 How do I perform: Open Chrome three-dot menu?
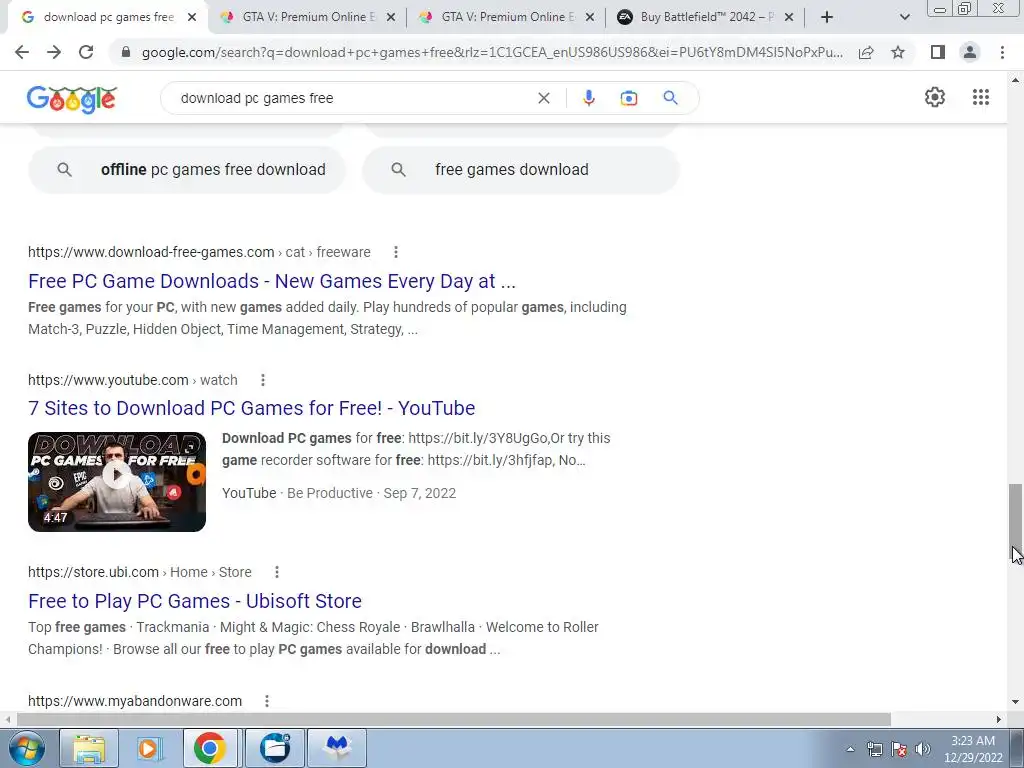pyautogui.click(x=1002, y=52)
